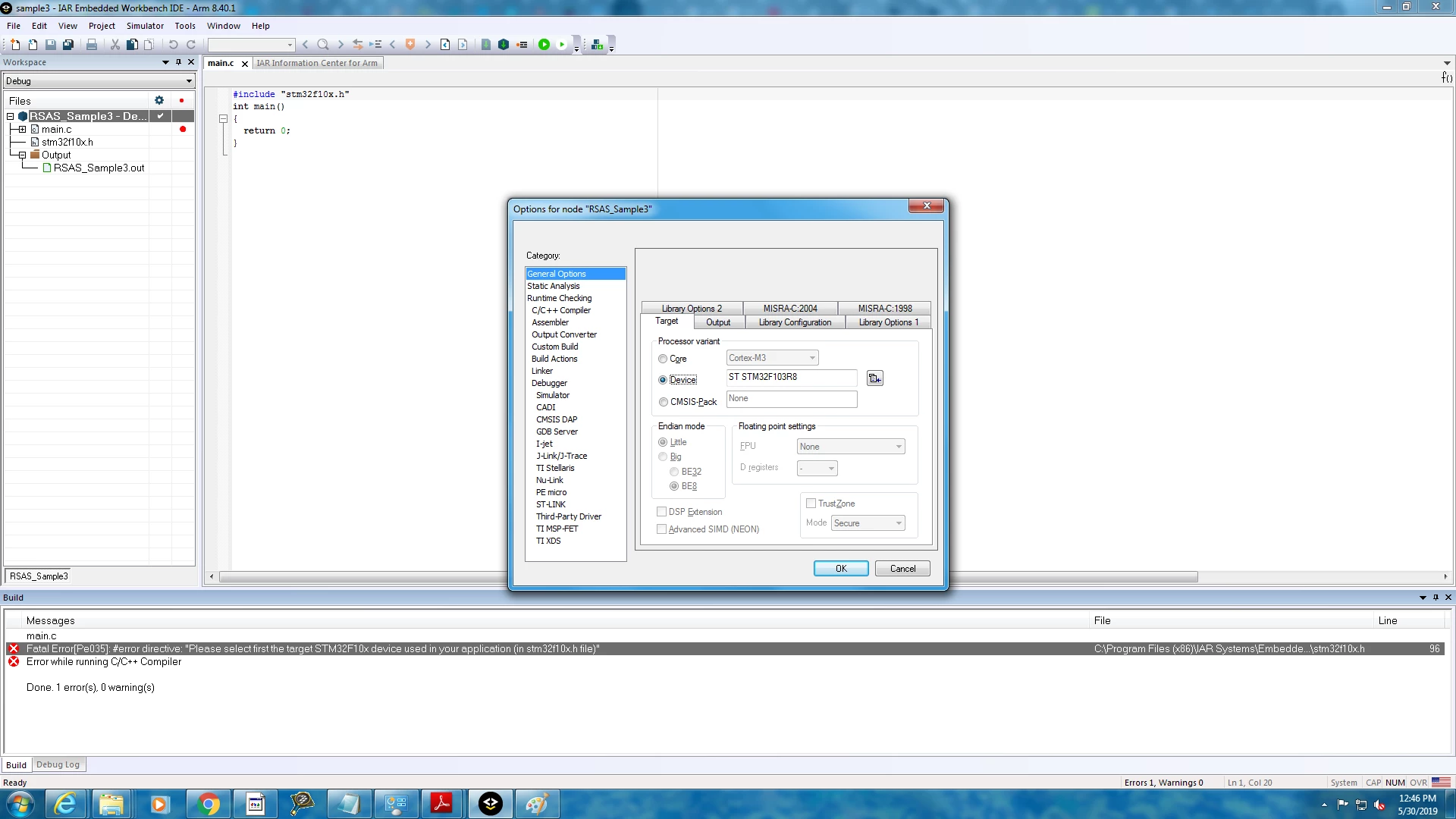
Task: Click Cancel in the Options dialog
Action: coord(902,569)
